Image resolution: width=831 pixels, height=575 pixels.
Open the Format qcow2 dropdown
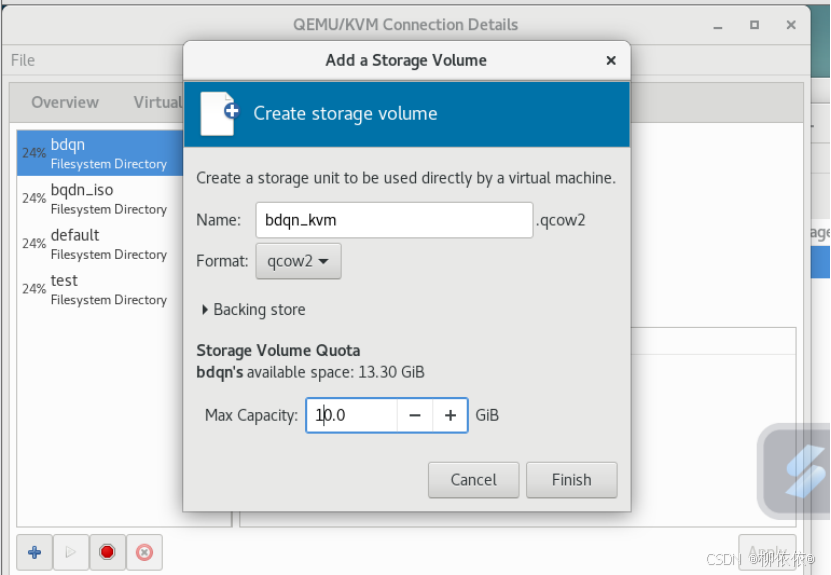[x=298, y=261]
